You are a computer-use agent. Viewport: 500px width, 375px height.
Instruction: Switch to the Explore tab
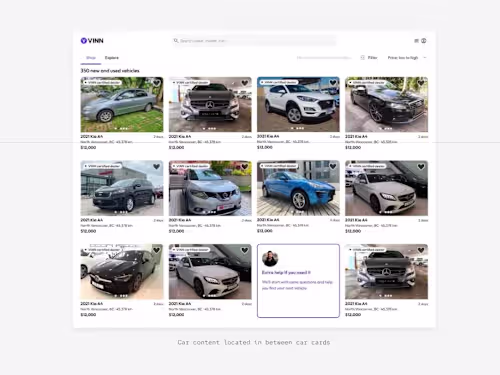112,58
